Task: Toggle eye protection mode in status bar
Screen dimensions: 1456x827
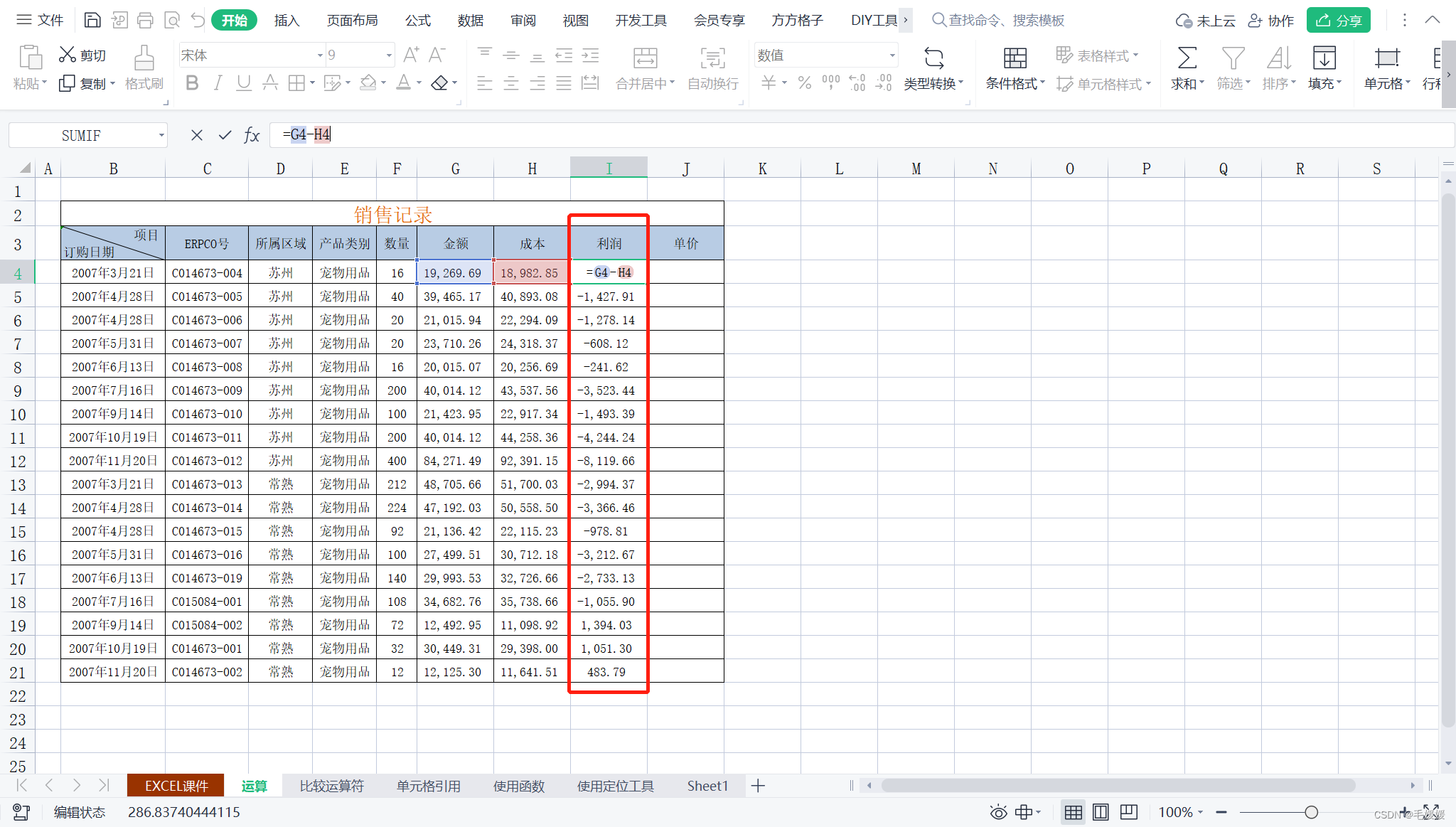Action: (x=999, y=812)
